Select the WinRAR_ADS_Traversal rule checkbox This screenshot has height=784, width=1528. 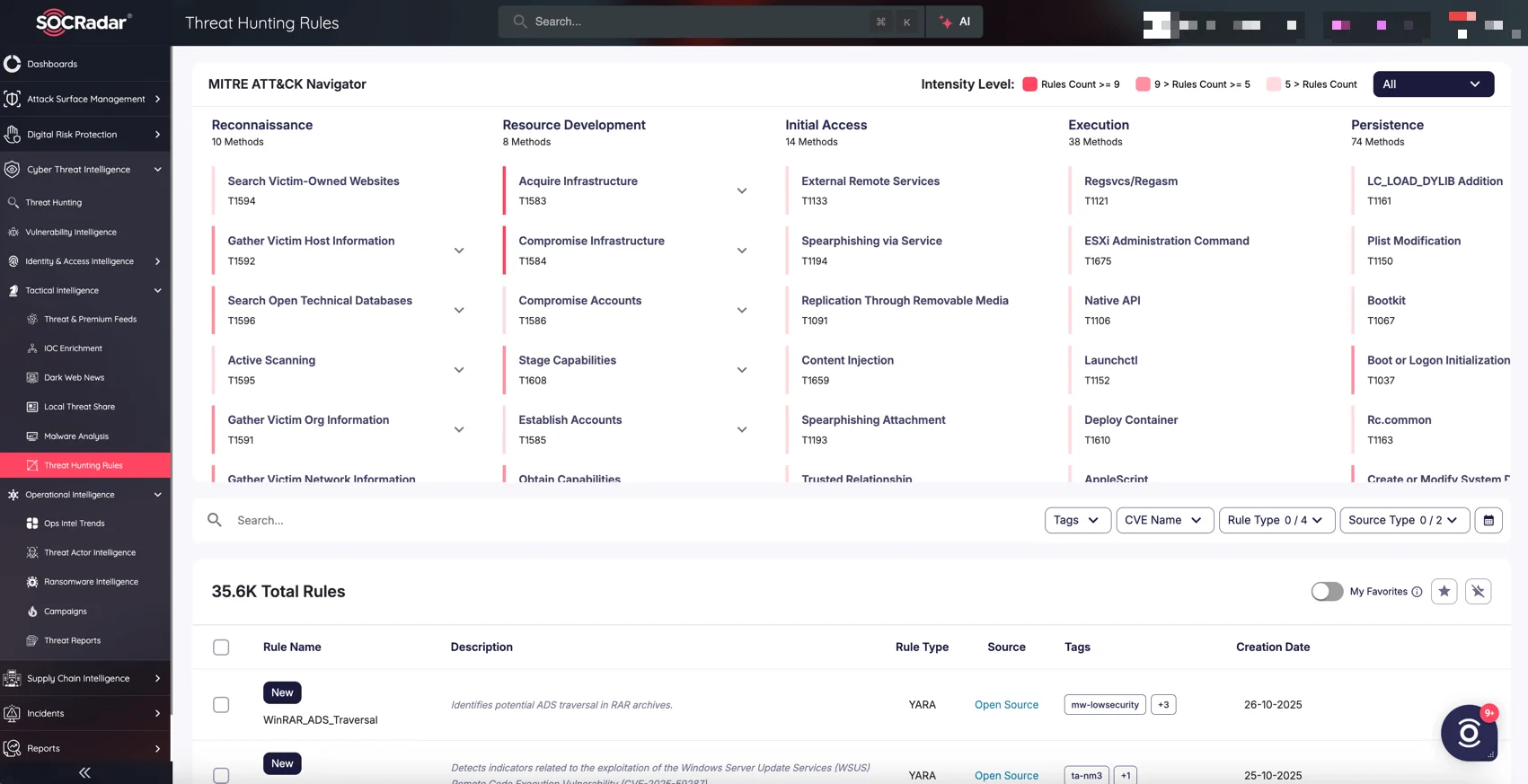tap(221, 705)
